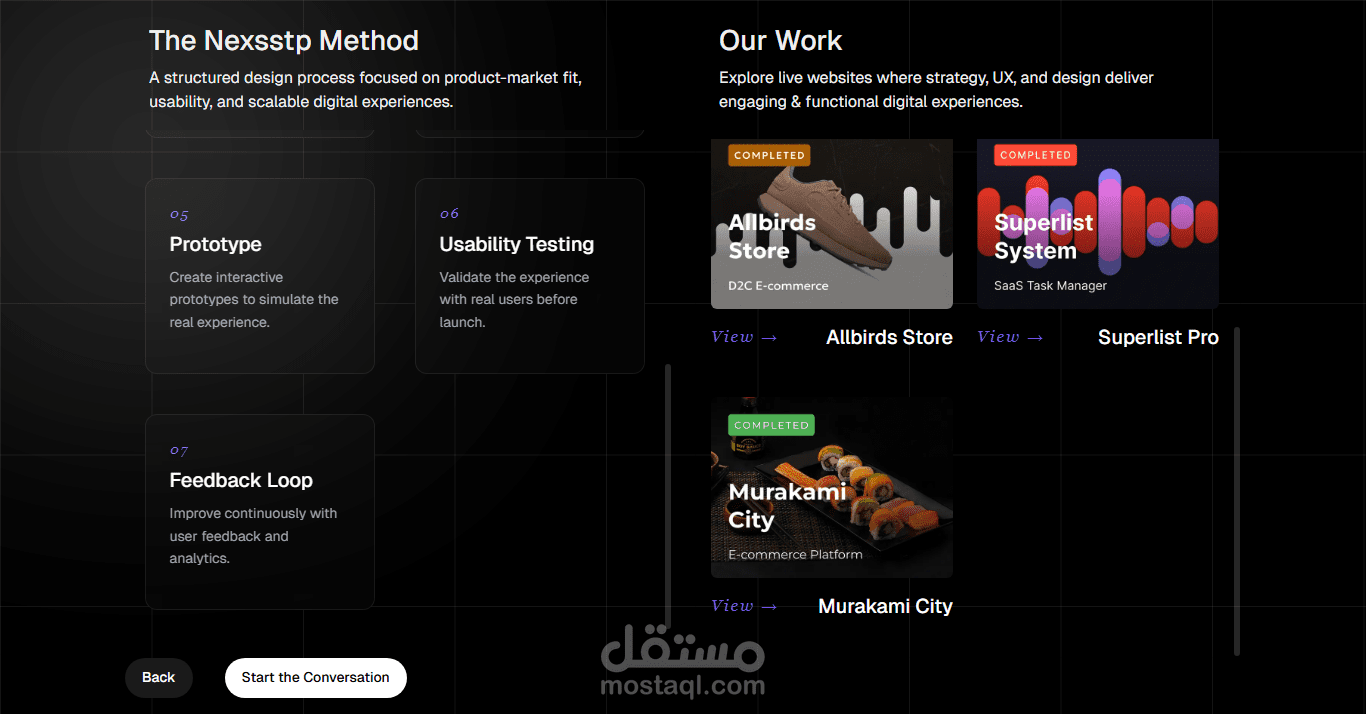Click "Validate the experience" description text
This screenshot has width=1366, height=714.
click(x=514, y=300)
